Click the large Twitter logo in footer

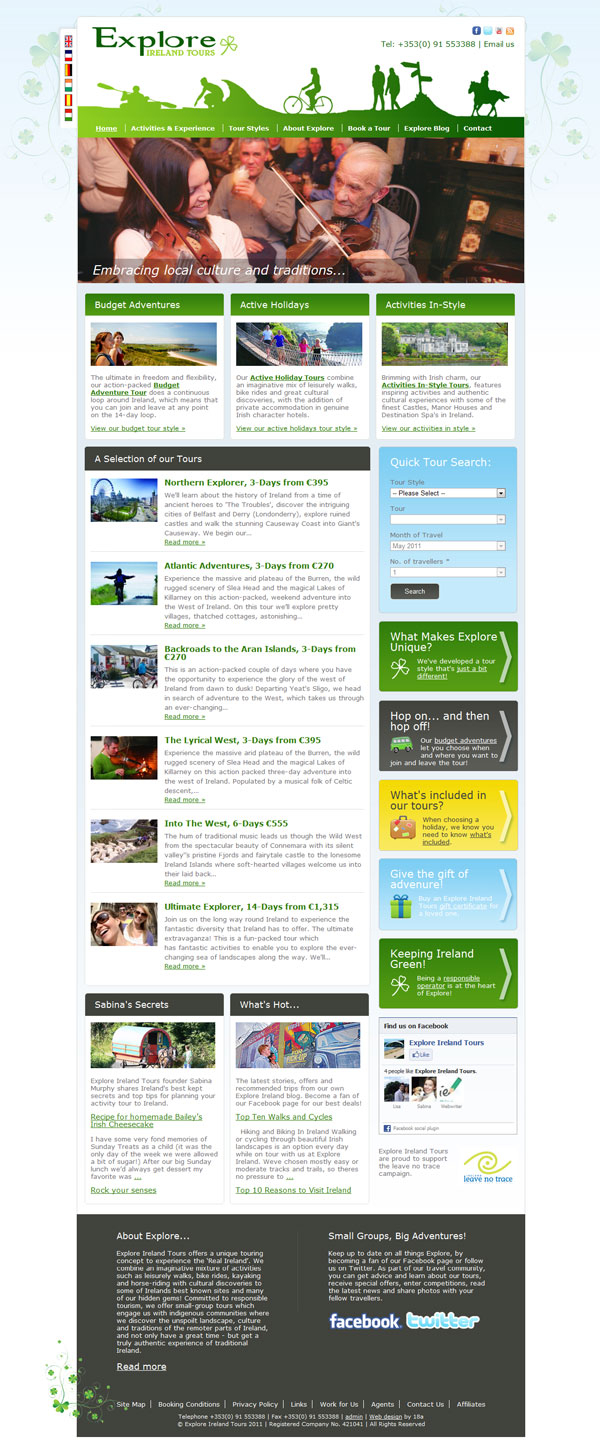443,1321
